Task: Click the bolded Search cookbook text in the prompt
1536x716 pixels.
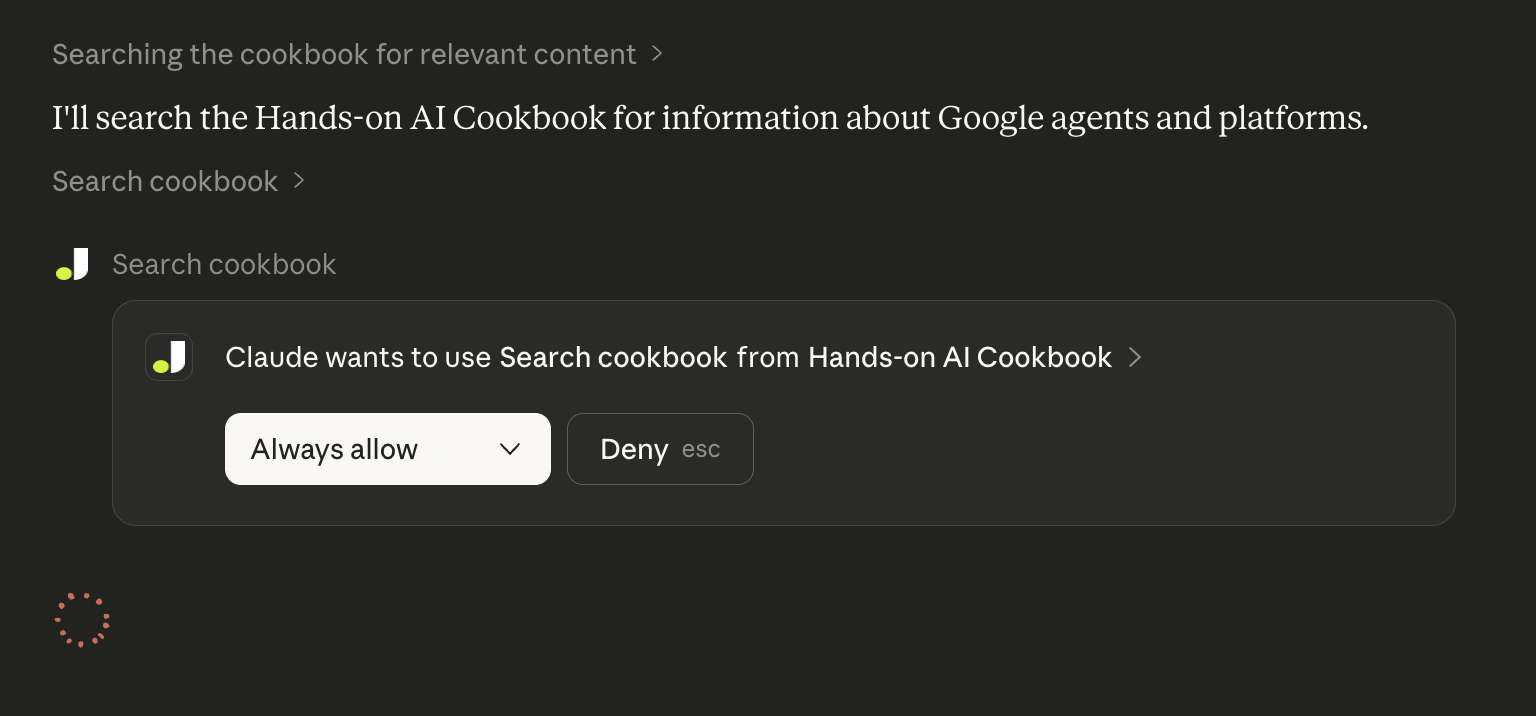Action: [614, 357]
